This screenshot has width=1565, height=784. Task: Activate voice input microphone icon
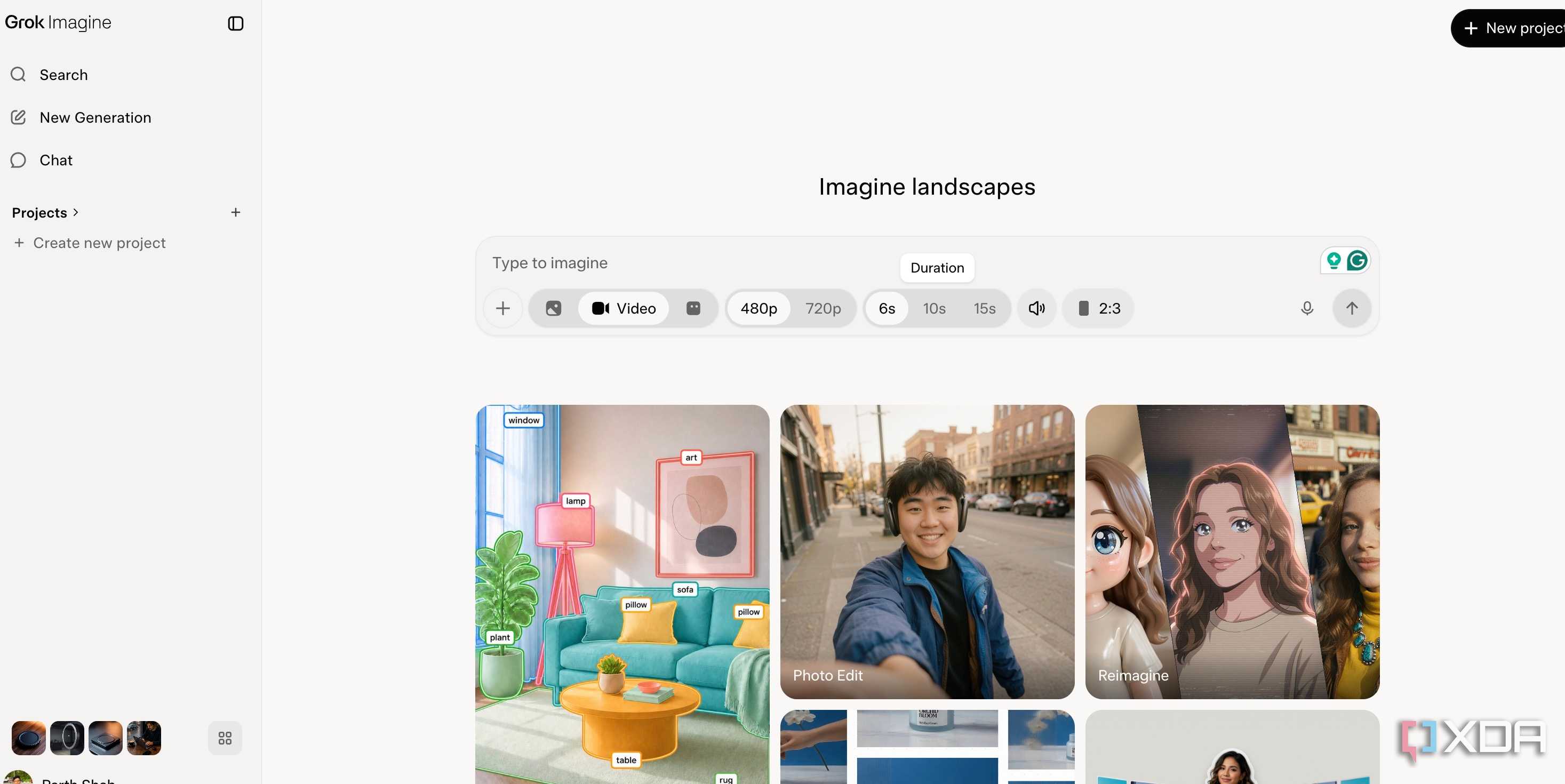[x=1307, y=308]
